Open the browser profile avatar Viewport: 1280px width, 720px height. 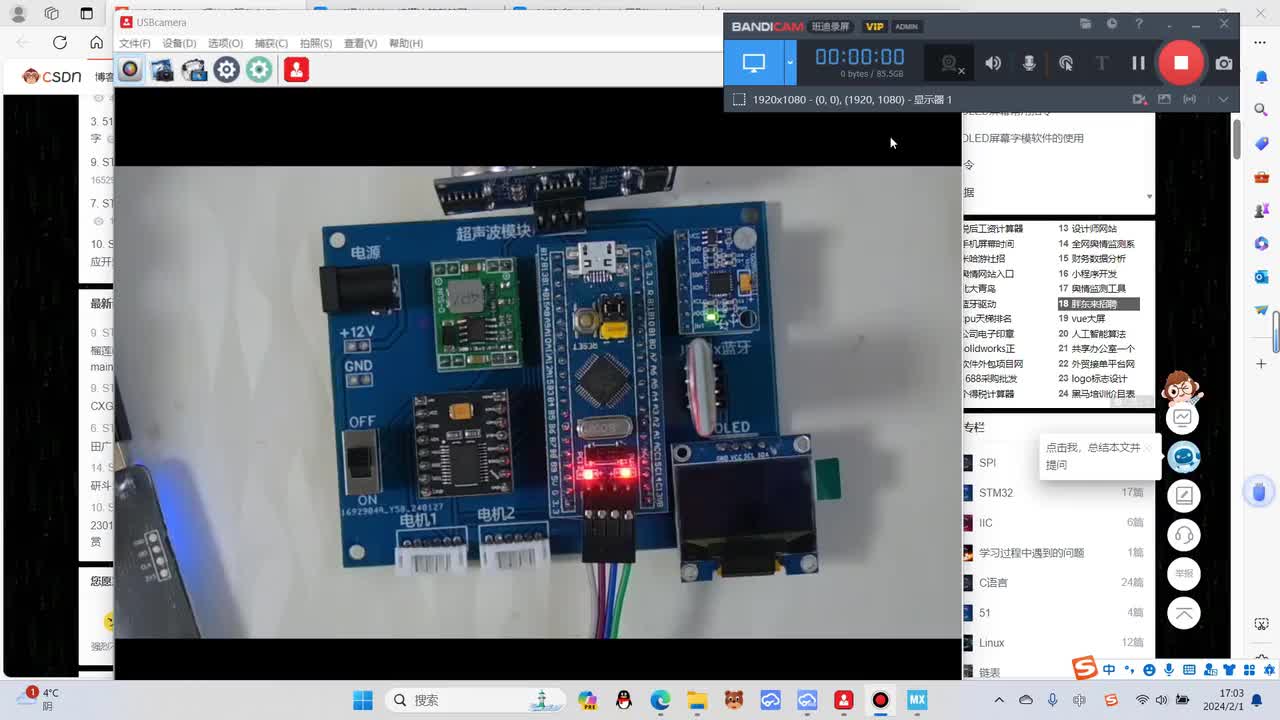tap(18, 14)
